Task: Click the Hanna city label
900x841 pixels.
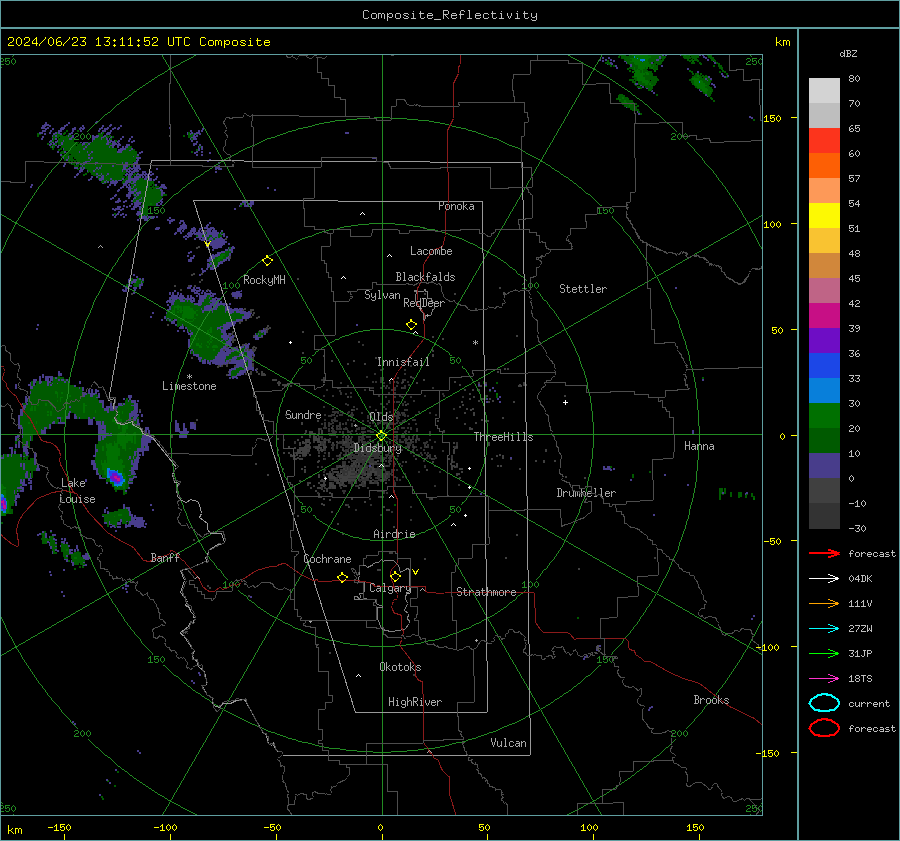Action: 699,446
